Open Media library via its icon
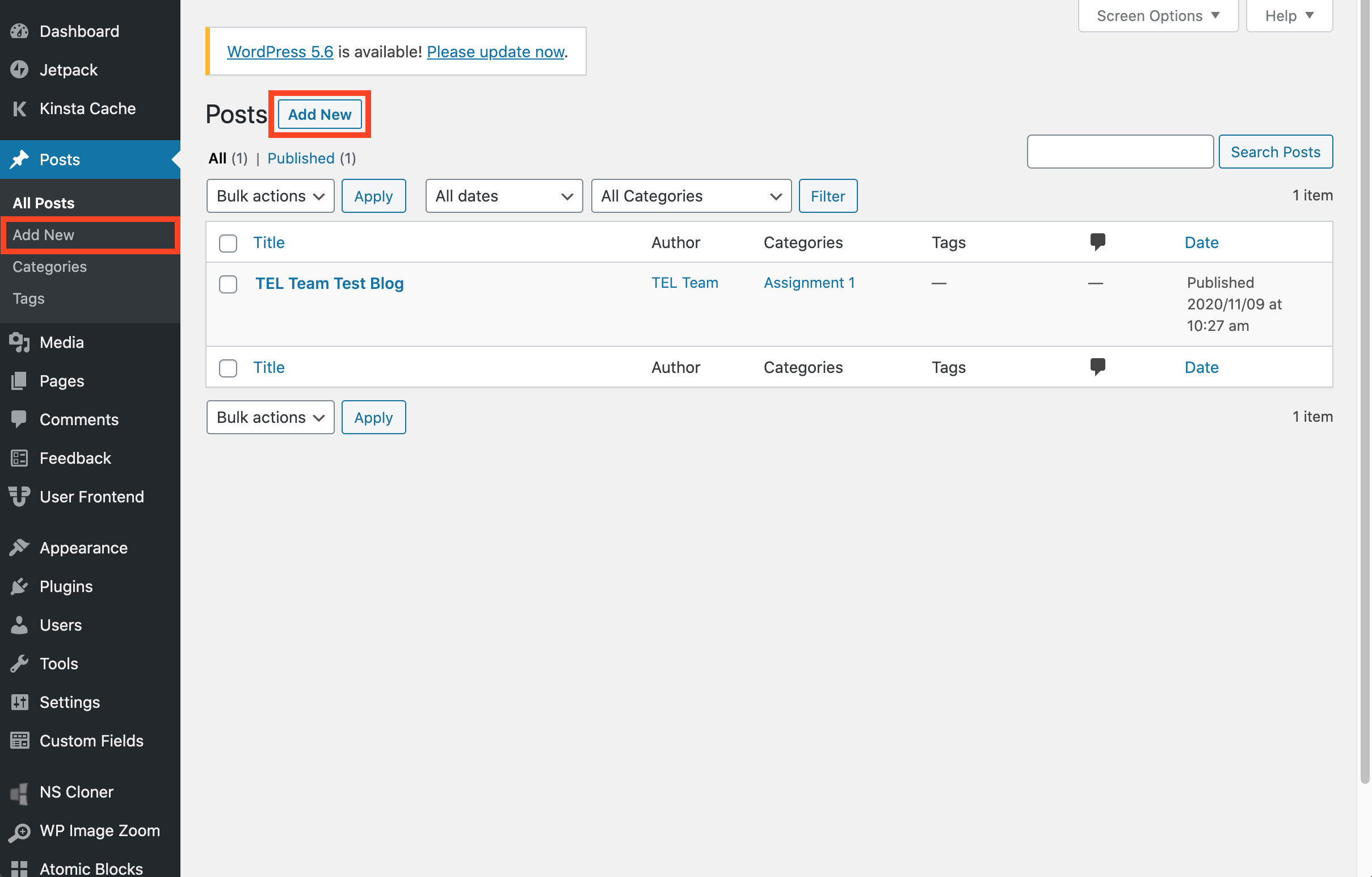Screen dimensions: 1372x877 point(19,342)
